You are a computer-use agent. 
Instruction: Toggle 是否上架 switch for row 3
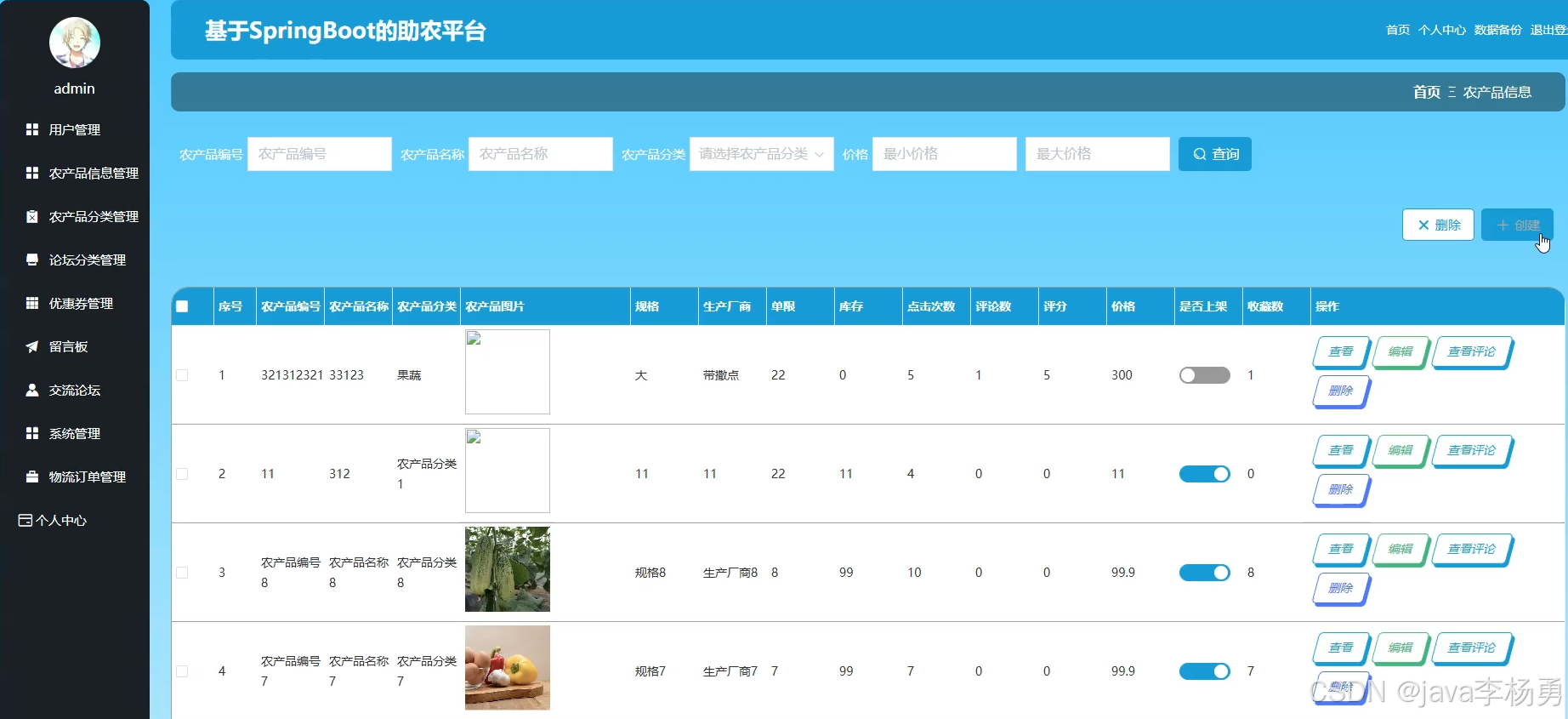point(1205,573)
